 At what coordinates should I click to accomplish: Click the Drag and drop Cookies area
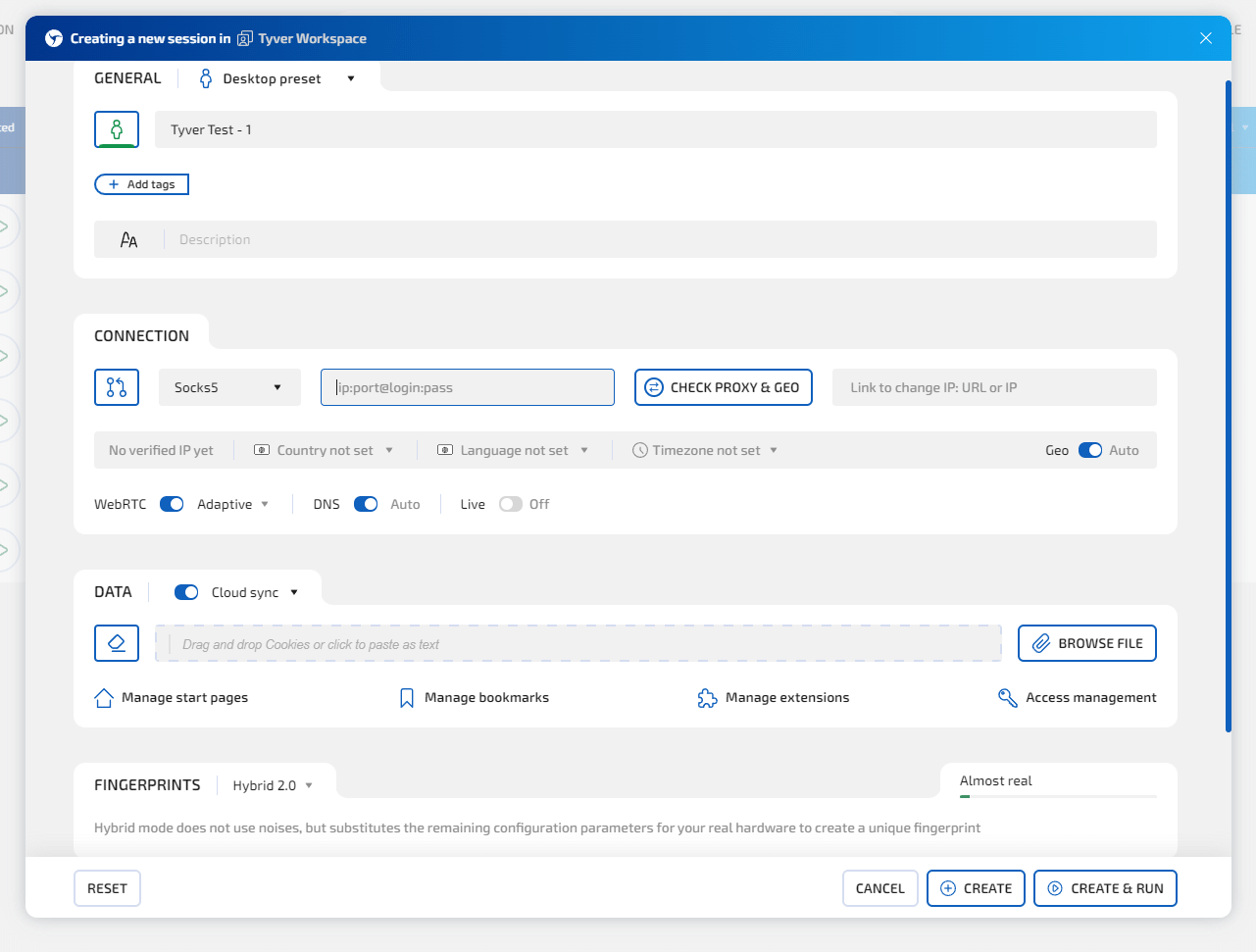pos(578,643)
